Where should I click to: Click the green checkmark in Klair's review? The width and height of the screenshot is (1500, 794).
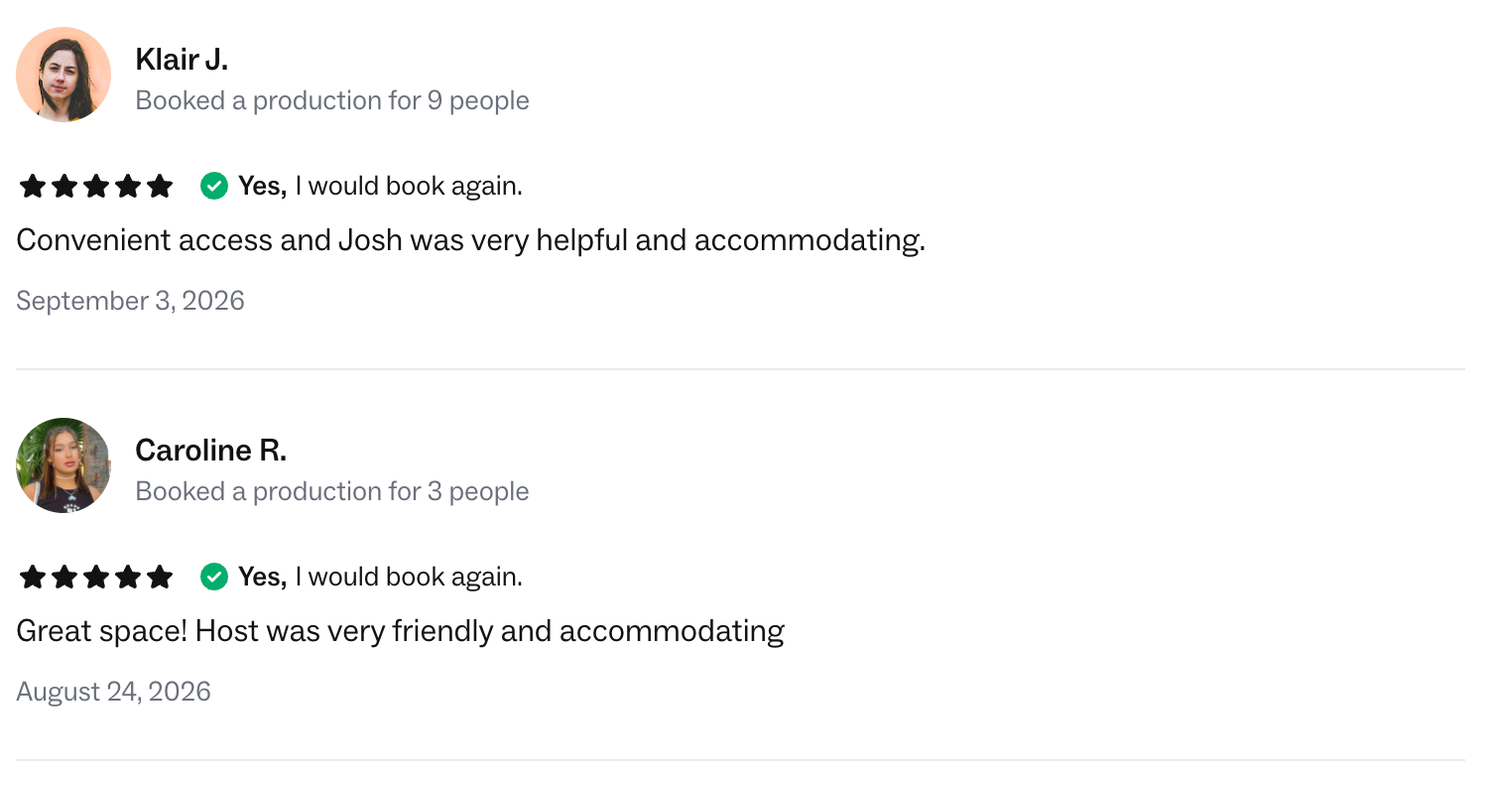tap(214, 186)
